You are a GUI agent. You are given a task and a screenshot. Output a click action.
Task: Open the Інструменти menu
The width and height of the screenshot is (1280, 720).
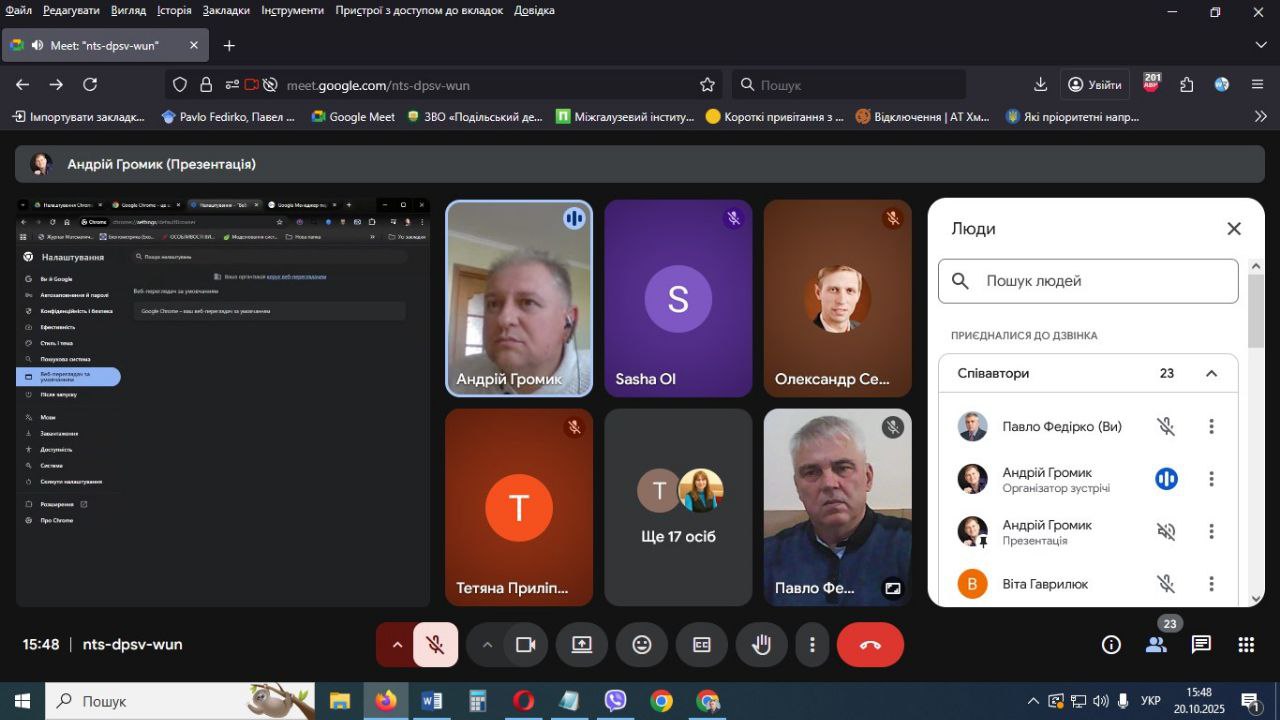click(292, 10)
